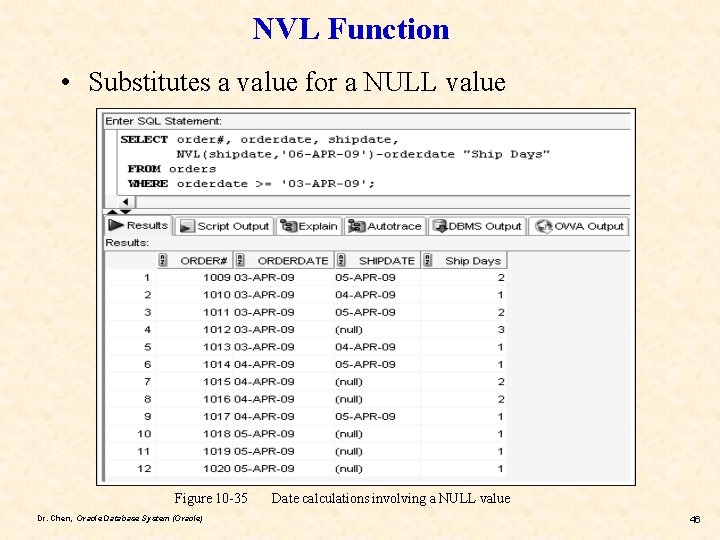Click the OWA Output globe icon
720x540 pixels.
(544, 226)
